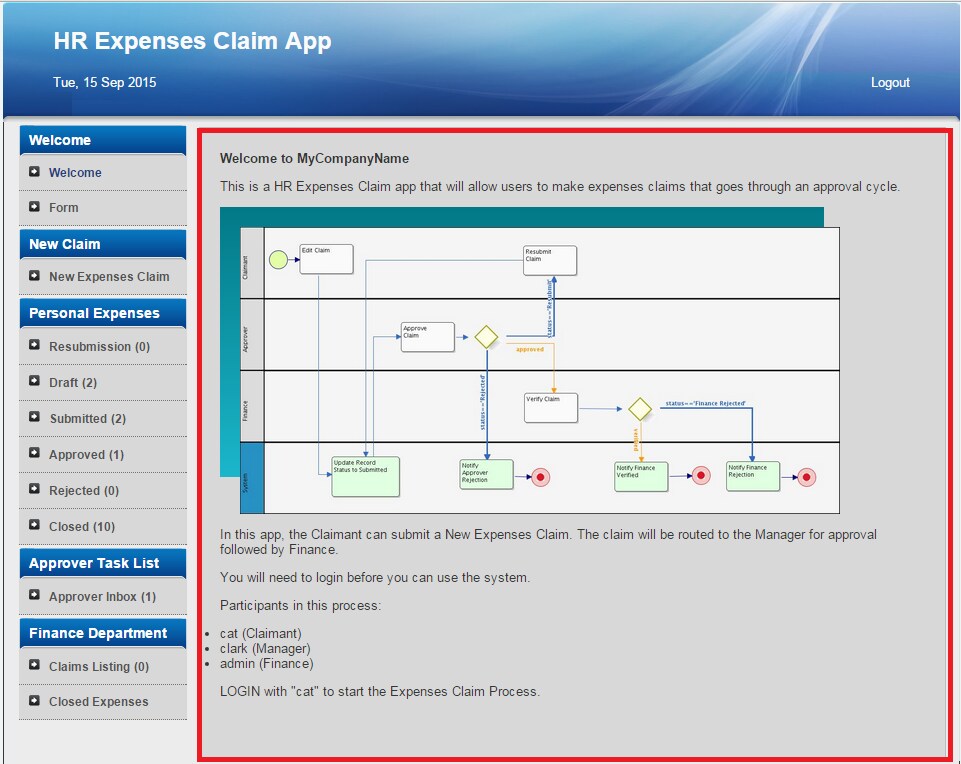961x764 pixels.
Task: Open the Closed (10) claims list
Action: point(82,527)
